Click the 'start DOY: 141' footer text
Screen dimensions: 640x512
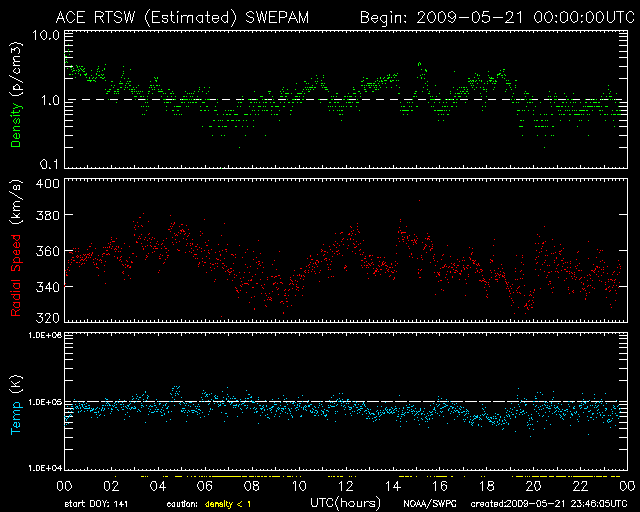(96, 504)
